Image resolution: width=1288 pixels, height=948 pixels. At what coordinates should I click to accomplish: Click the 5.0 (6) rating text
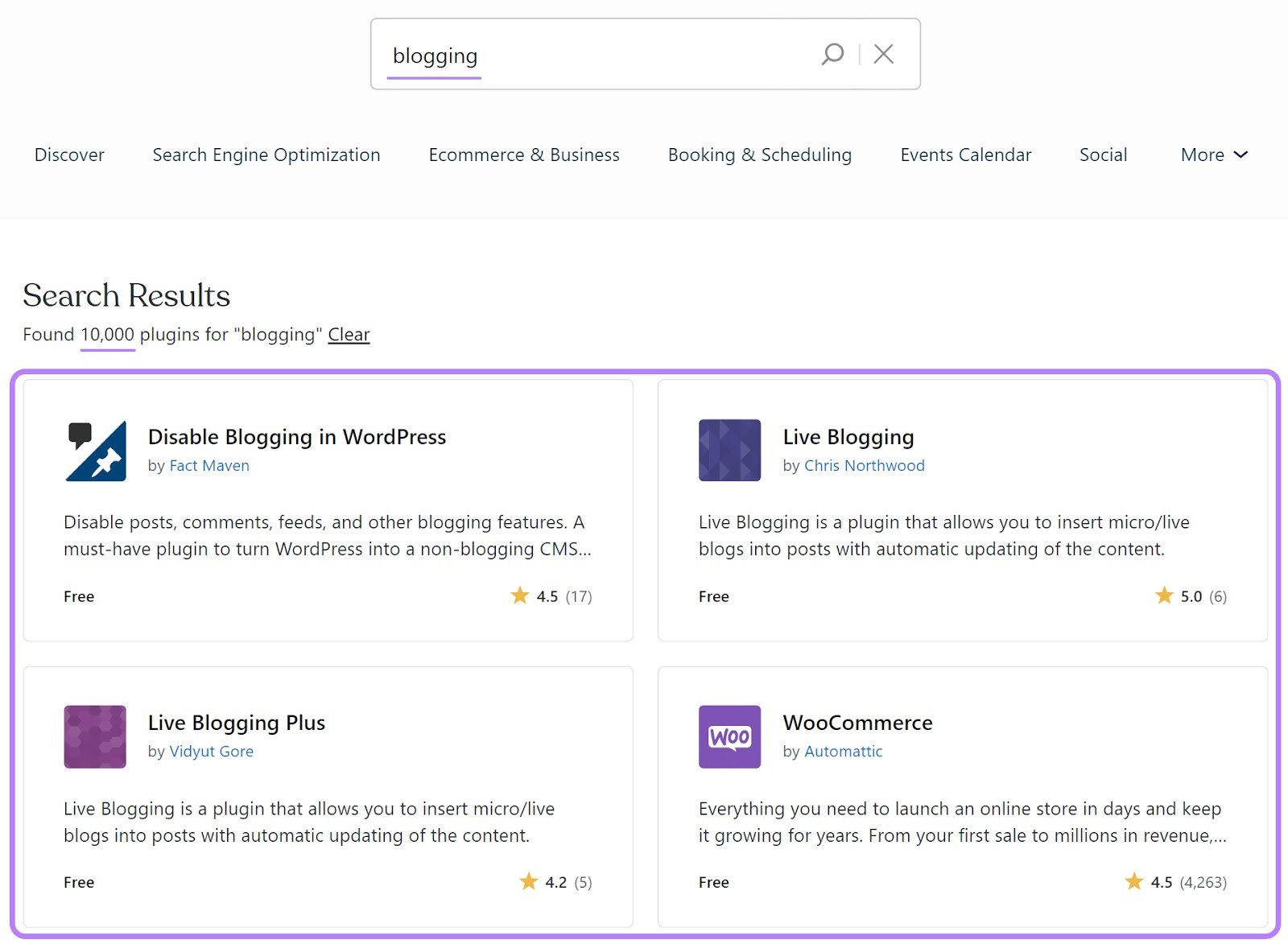tap(1203, 596)
